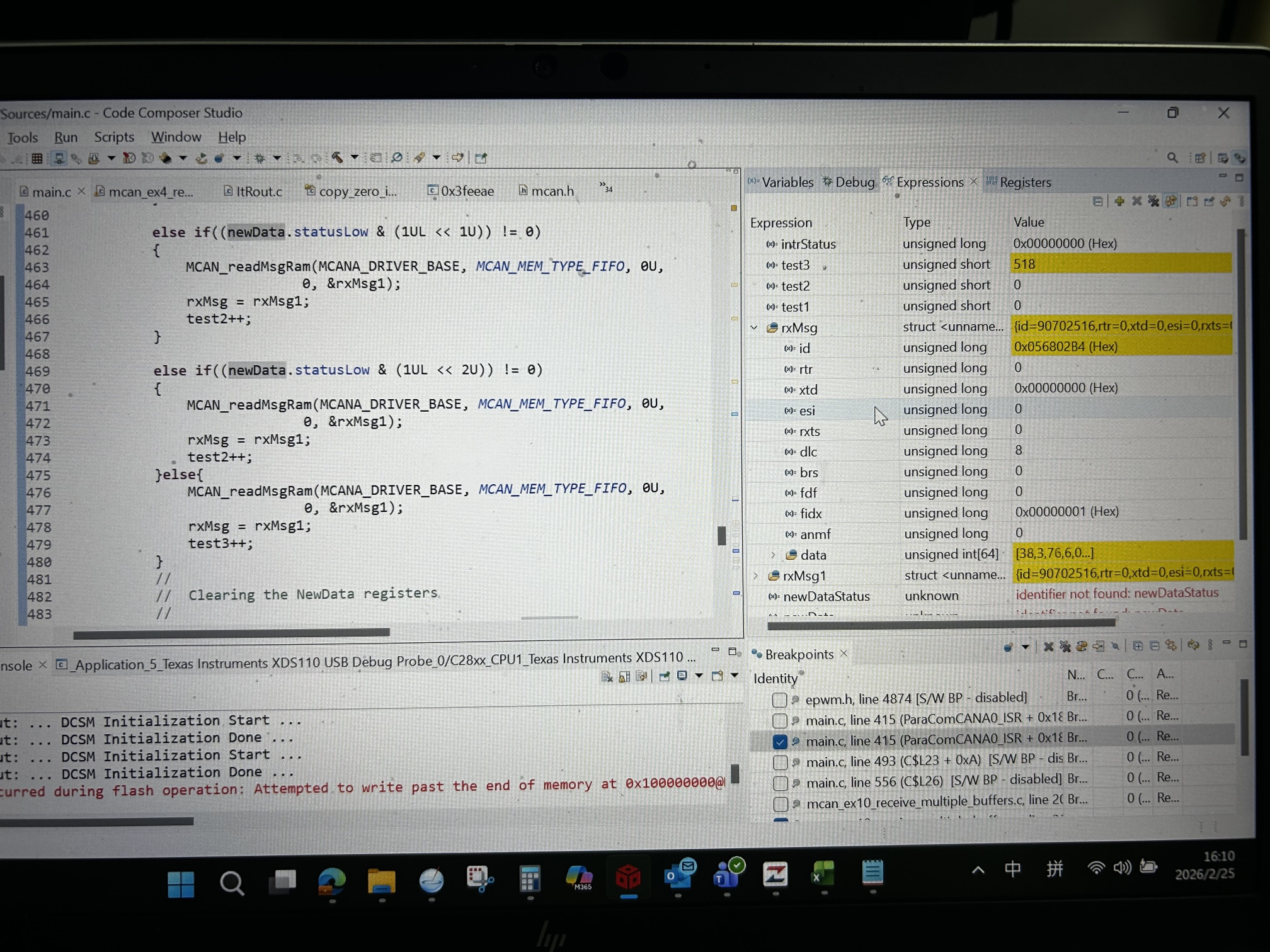
Task: Click the yellow plus Add Expression icon
Action: [1119, 201]
